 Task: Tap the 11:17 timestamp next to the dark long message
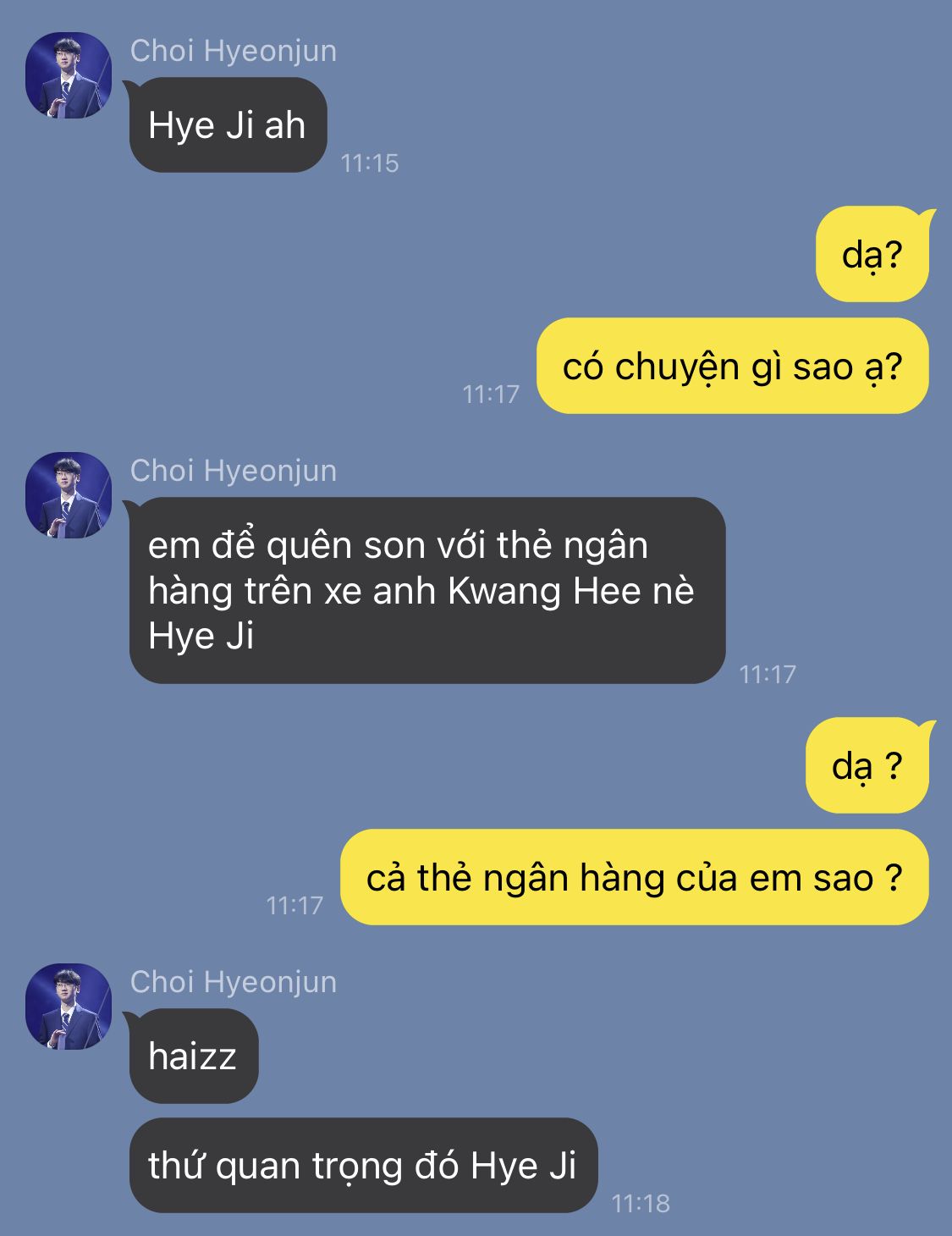768,674
